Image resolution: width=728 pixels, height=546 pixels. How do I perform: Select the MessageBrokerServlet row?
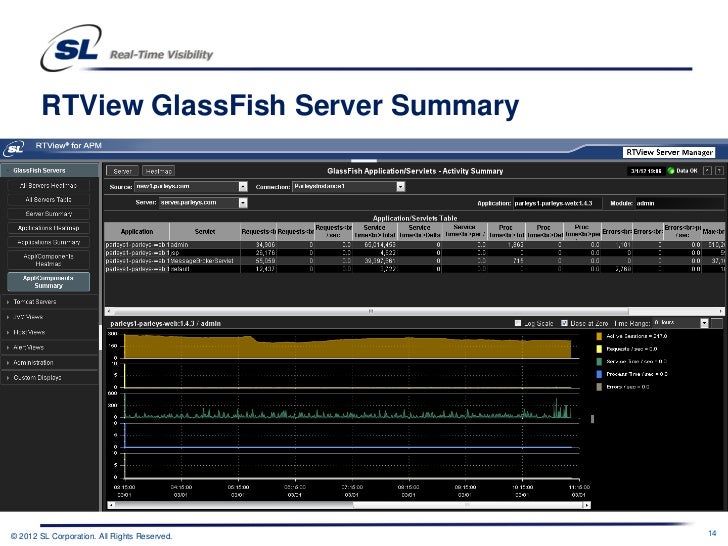(414, 261)
